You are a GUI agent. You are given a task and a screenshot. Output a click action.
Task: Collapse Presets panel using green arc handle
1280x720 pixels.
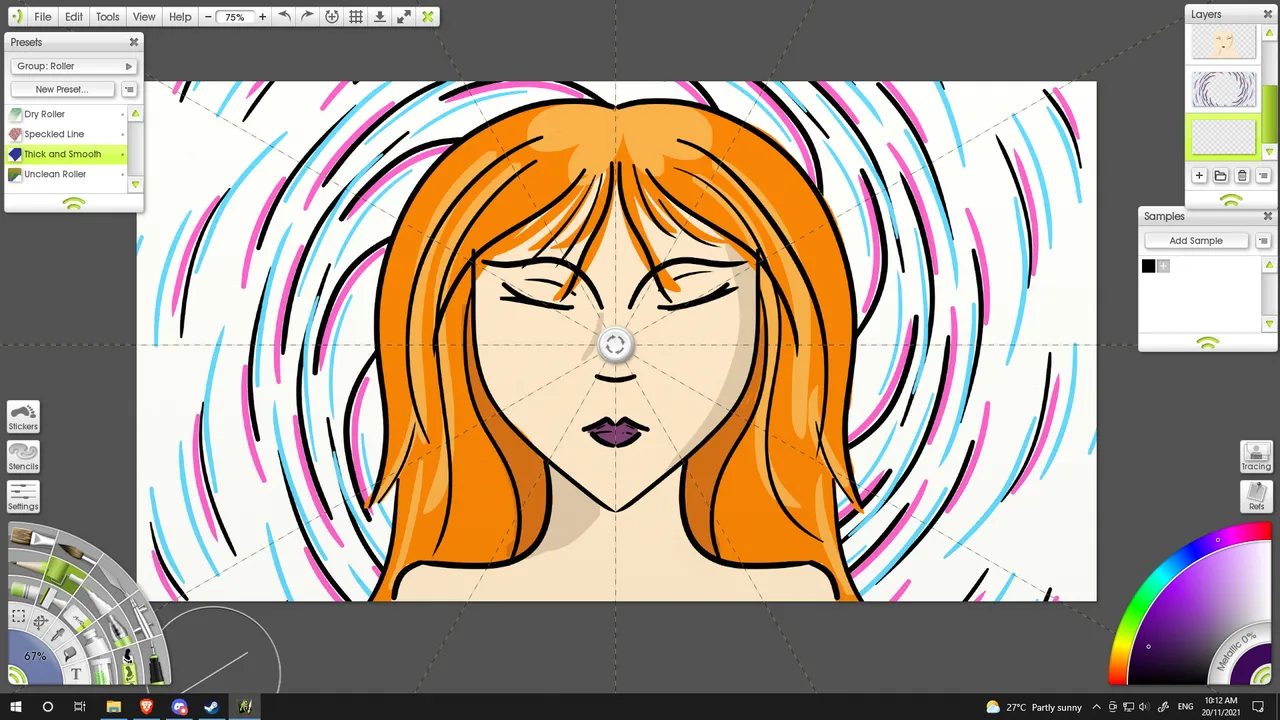click(x=74, y=203)
